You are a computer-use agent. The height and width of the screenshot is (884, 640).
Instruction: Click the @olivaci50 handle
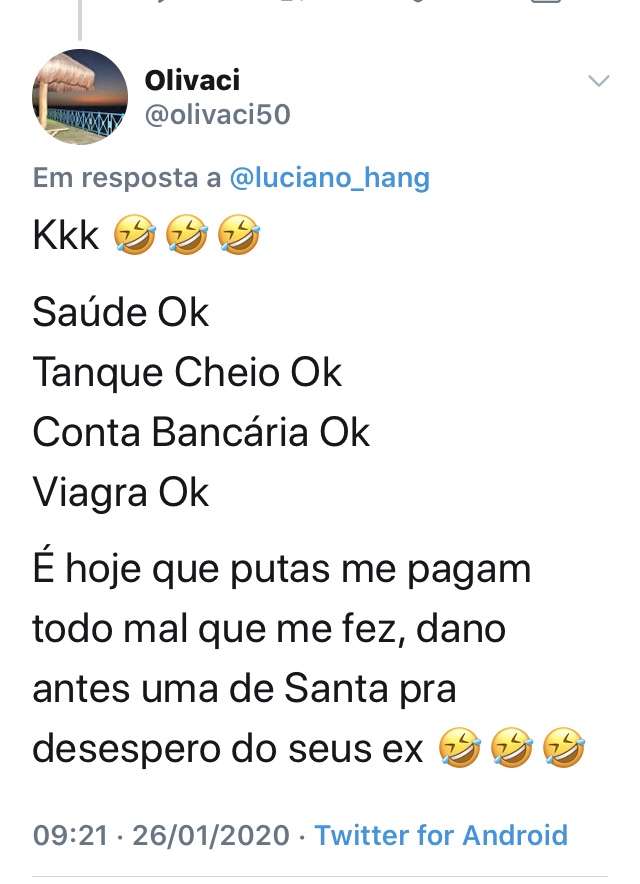click(217, 115)
